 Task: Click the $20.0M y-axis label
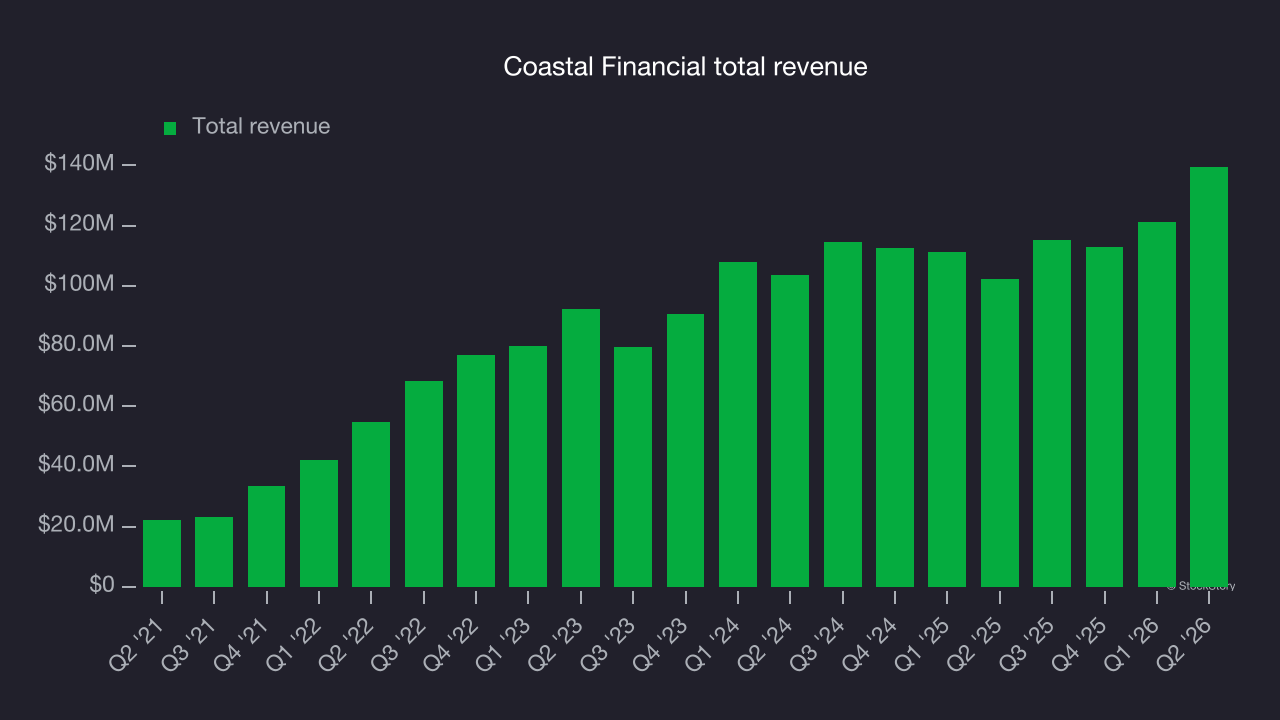pos(77,526)
